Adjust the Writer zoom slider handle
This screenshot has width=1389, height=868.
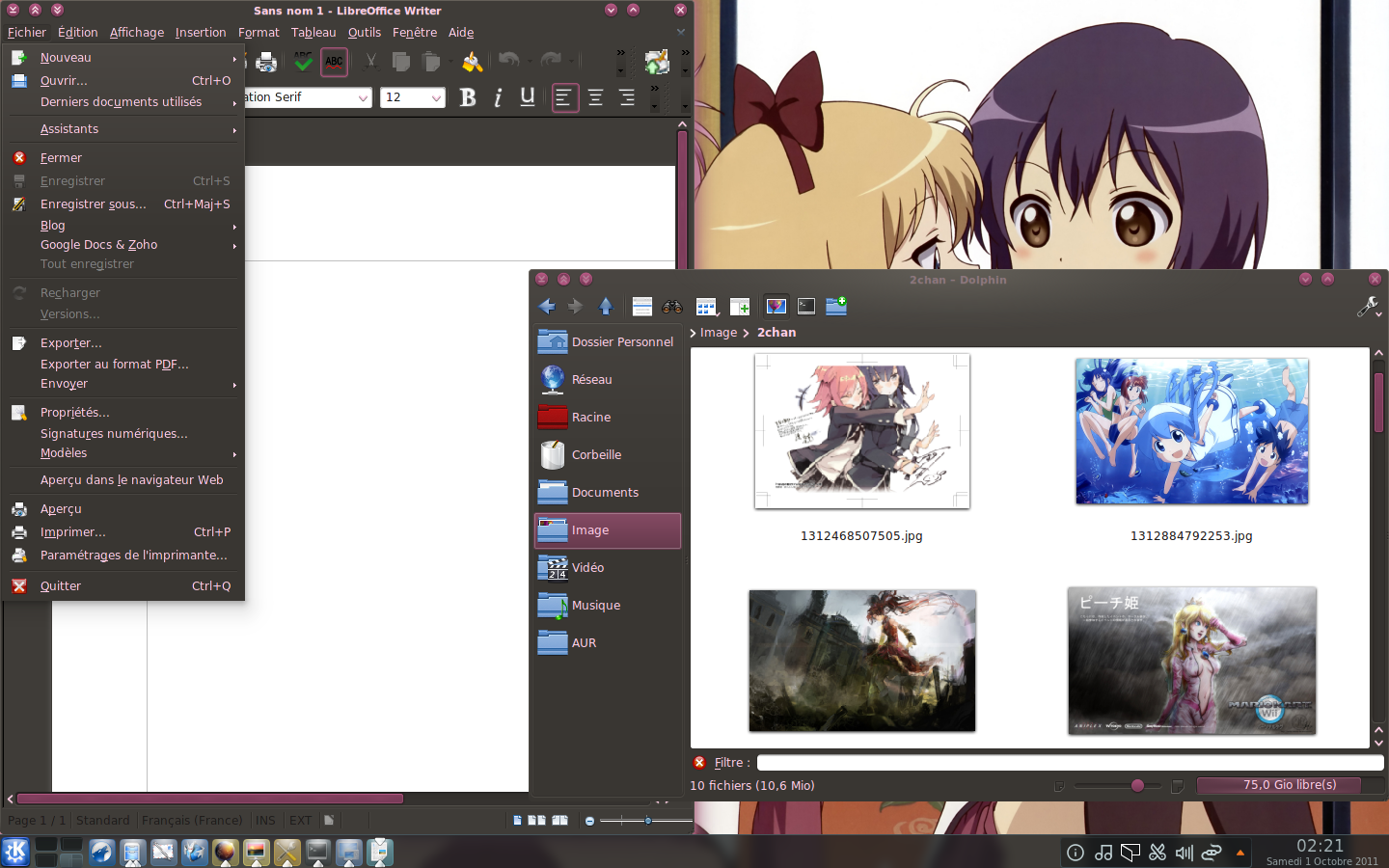(x=648, y=821)
